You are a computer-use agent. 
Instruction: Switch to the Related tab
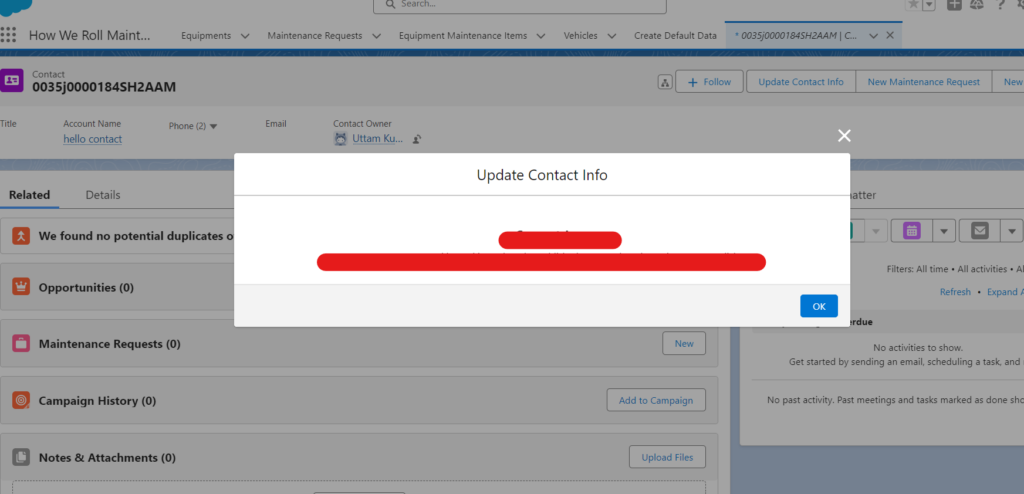coord(29,195)
